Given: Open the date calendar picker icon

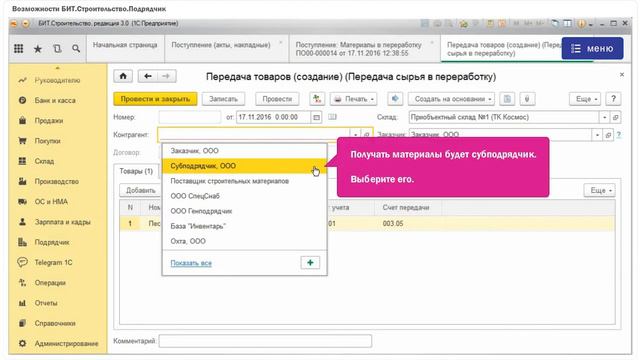Looking at the screenshot, I should click(316, 117).
